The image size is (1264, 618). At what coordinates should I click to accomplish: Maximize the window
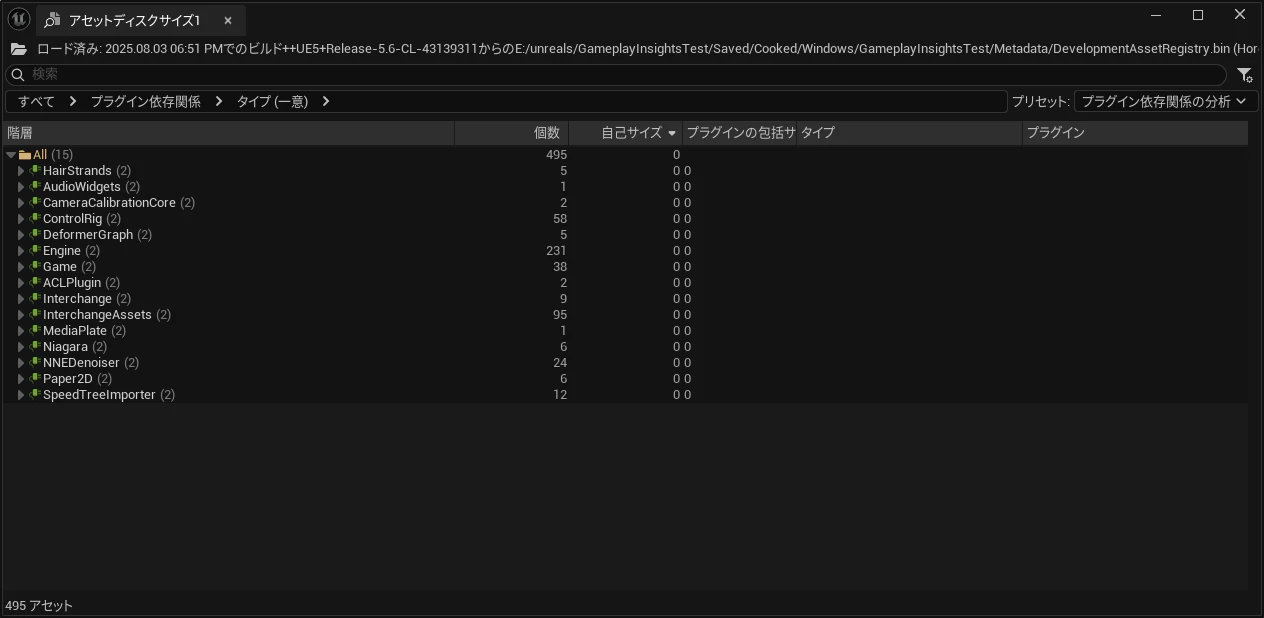(1198, 15)
